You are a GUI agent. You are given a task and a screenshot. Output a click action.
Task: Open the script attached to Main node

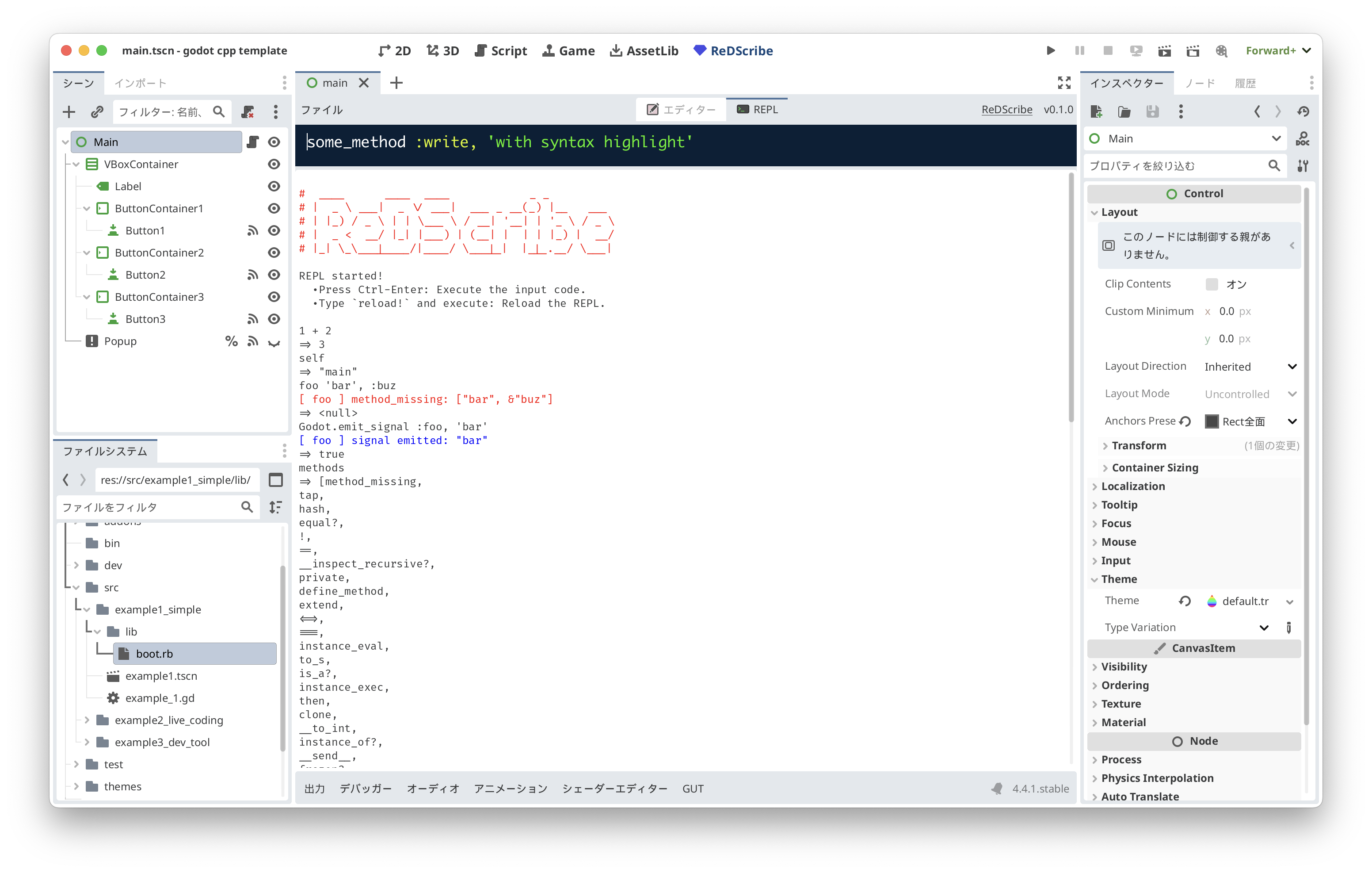tap(253, 142)
